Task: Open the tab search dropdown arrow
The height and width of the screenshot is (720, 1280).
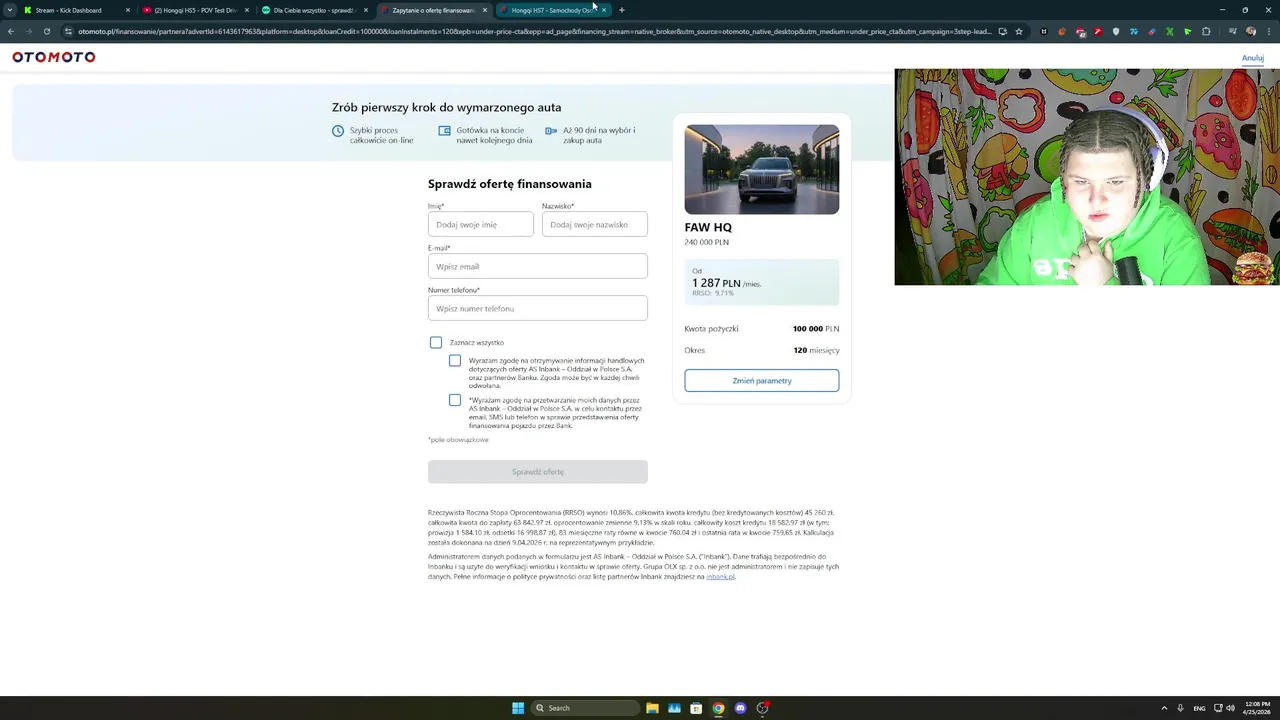Action: (x=10, y=10)
